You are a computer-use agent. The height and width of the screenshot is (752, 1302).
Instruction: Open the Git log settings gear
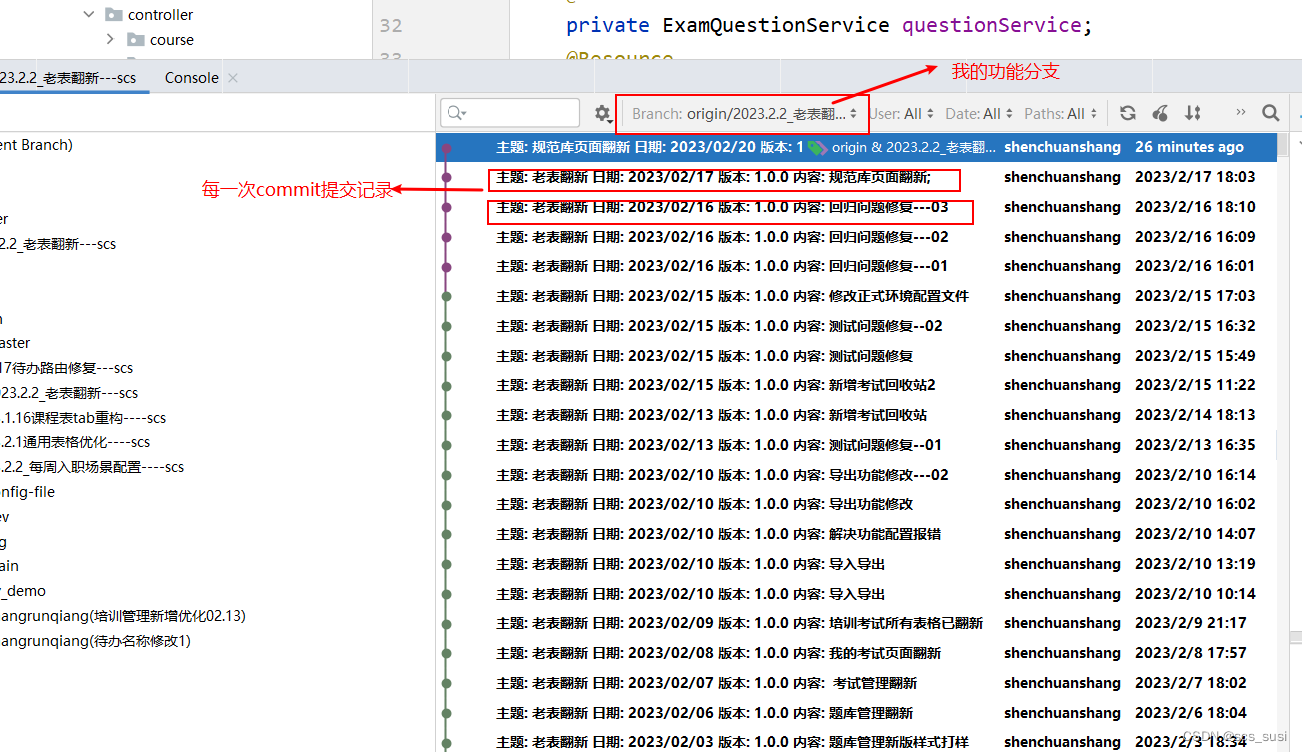pyautogui.click(x=602, y=114)
